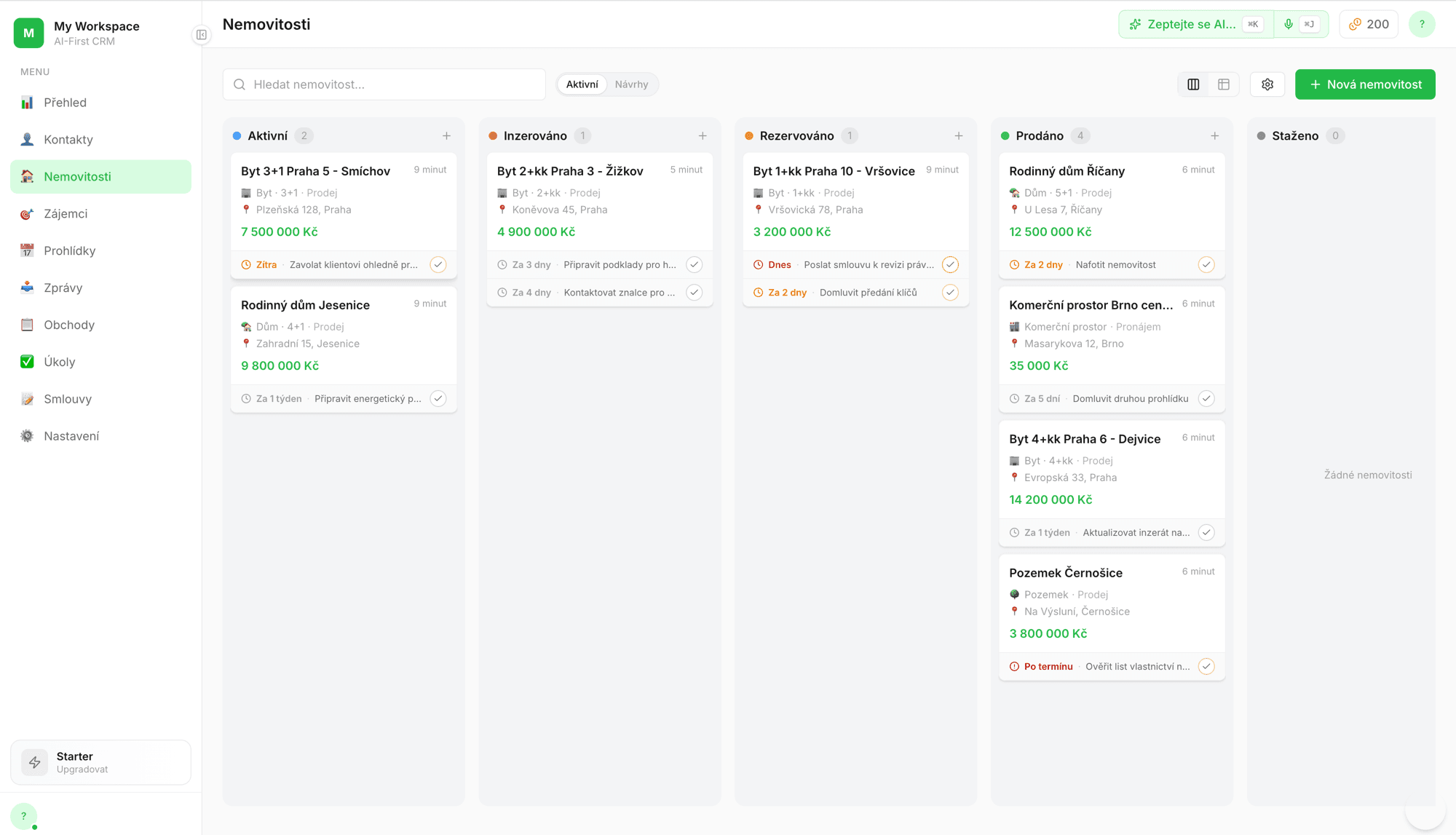Open Kontakty in the sidebar menu
The height and width of the screenshot is (835, 1456).
100,140
